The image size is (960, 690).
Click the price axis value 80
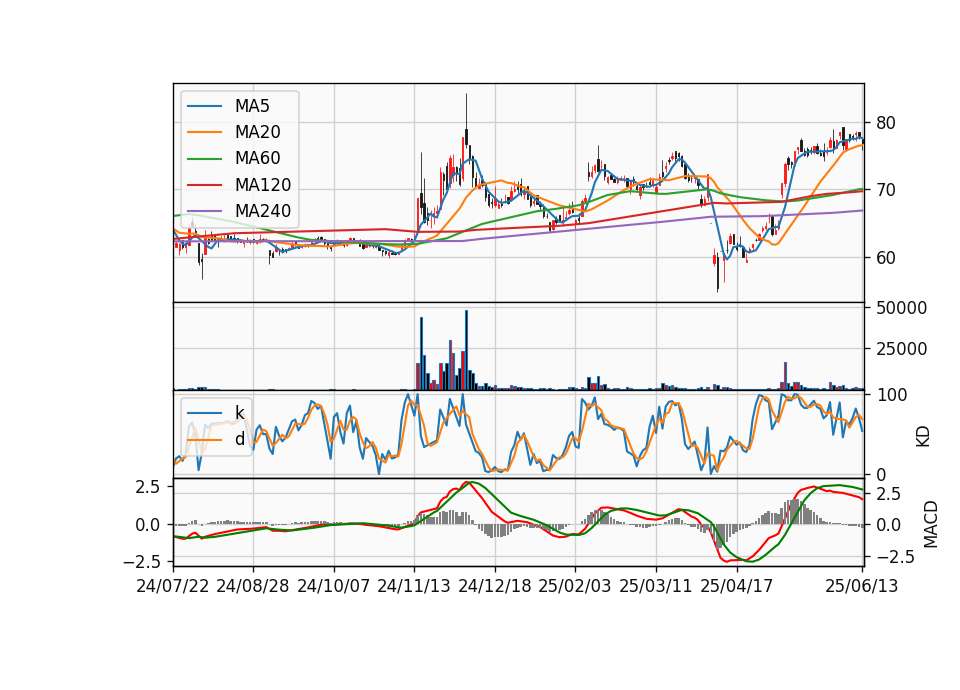coord(886,123)
